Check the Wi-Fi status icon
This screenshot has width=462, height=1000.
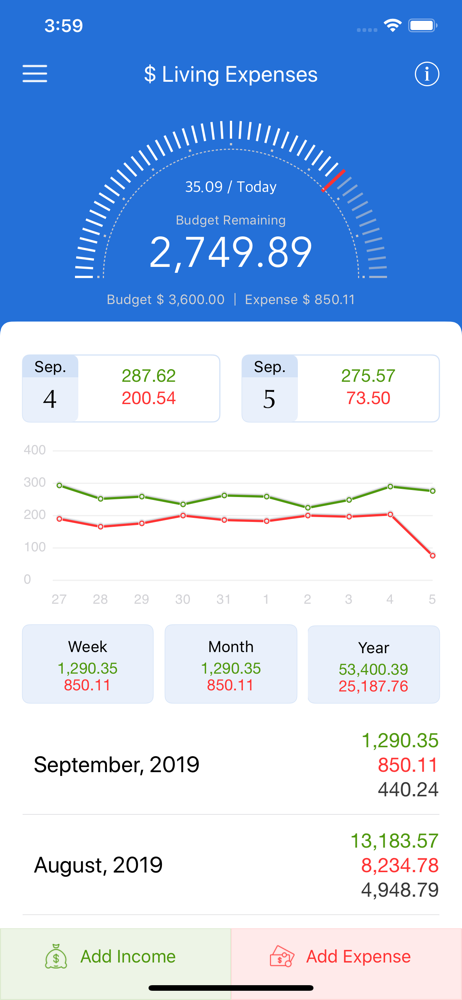click(x=391, y=26)
